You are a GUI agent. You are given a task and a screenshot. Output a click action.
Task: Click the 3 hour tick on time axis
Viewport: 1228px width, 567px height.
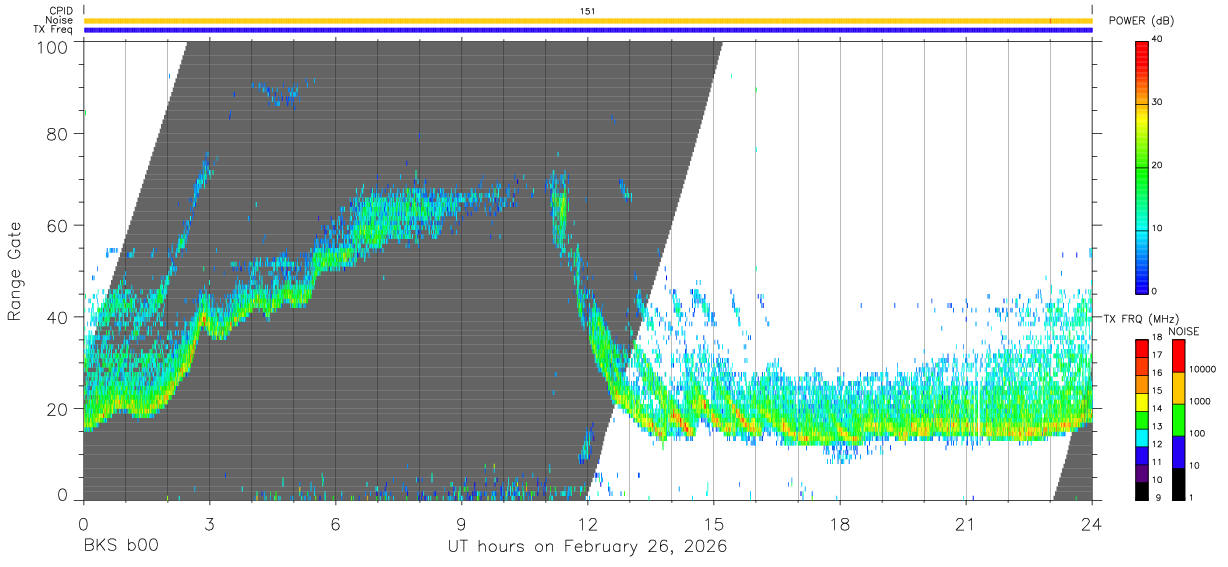tap(209, 524)
